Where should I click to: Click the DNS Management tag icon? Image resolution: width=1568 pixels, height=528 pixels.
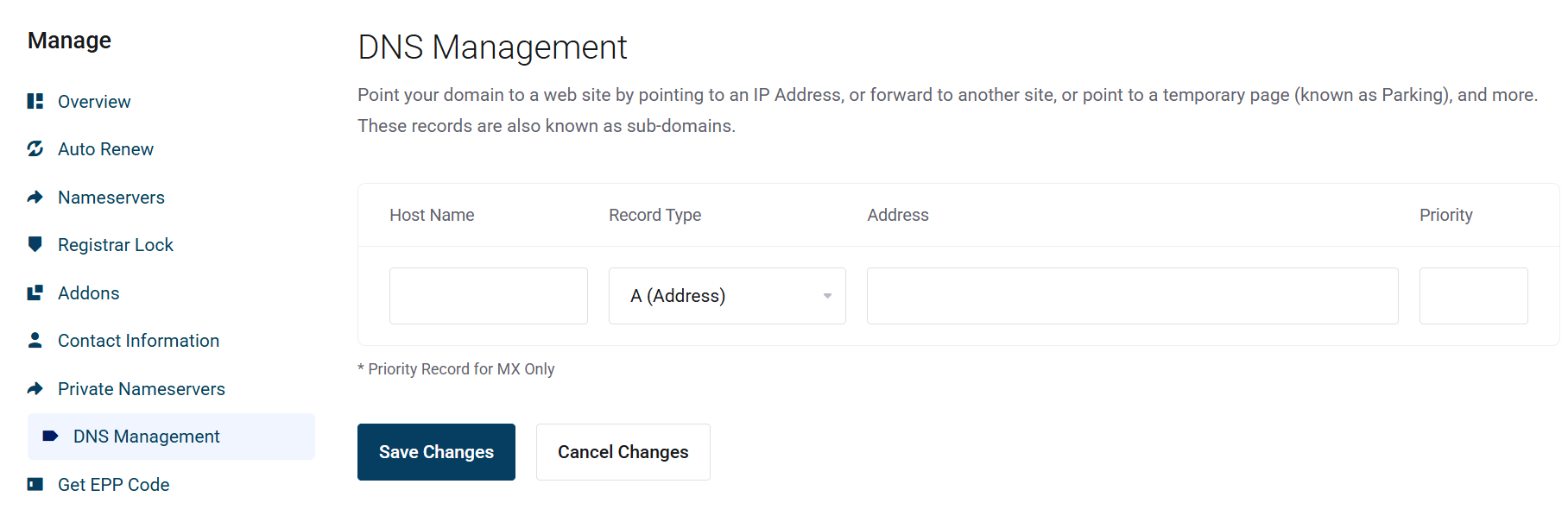(51, 437)
